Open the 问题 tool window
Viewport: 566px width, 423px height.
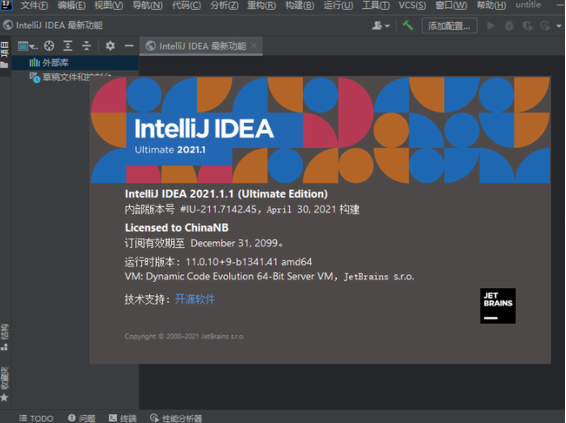pos(82,418)
